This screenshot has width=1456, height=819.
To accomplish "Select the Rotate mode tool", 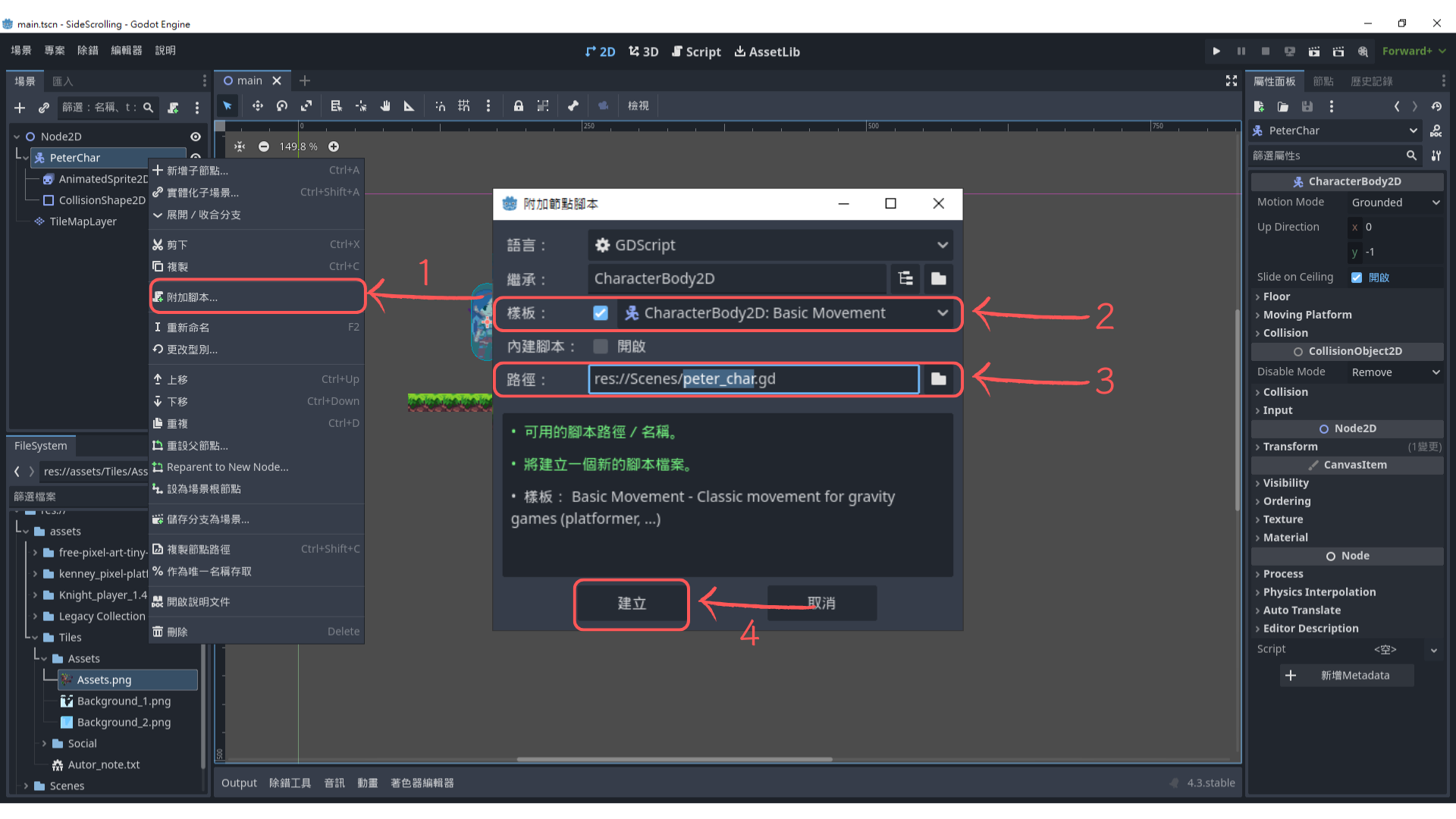I will (x=282, y=106).
